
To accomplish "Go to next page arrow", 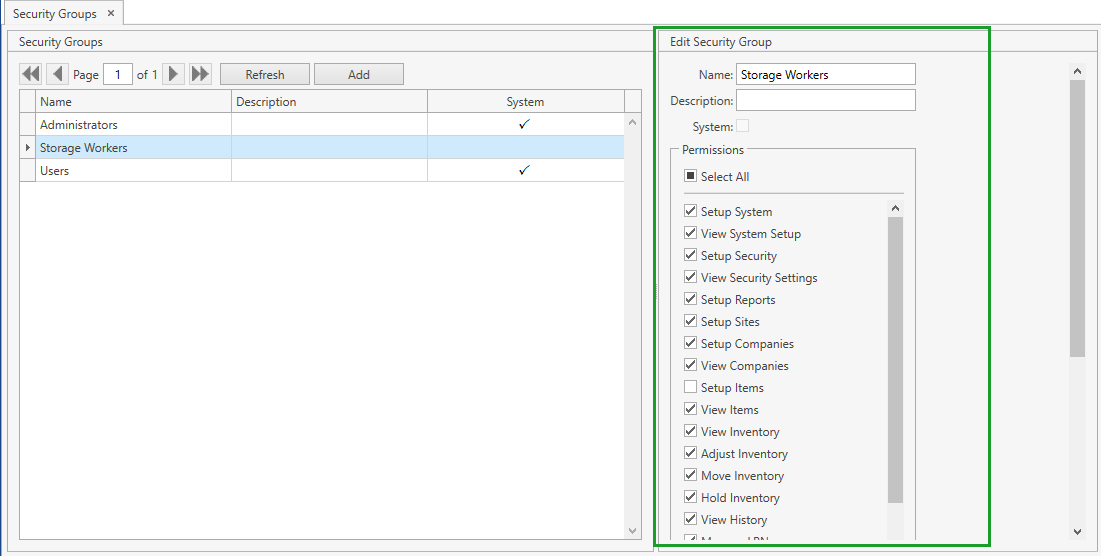I will tap(174, 74).
